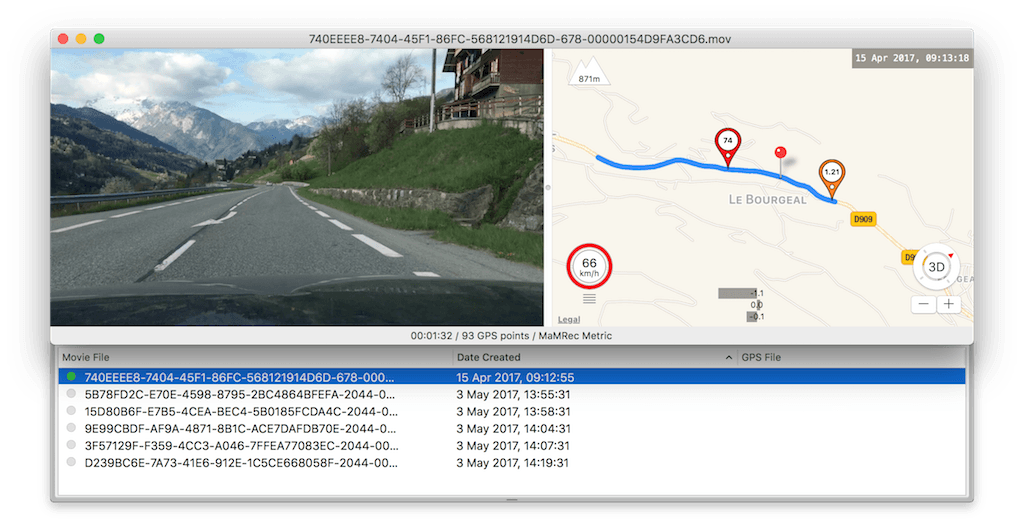Maximize the window with green button
Image resolution: width=1024 pixels, height=521 pixels.
[x=99, y=39]
